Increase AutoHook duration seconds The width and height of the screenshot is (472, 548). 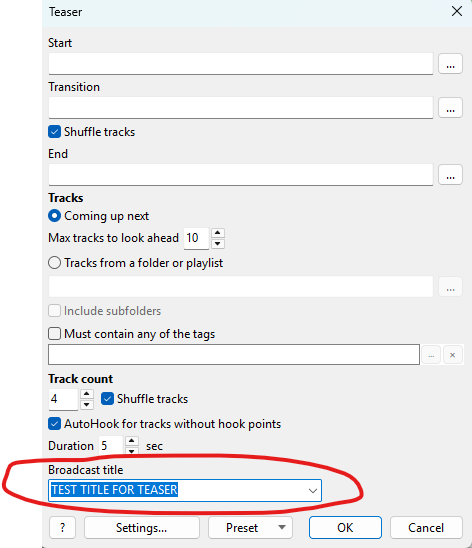coord(131,441)
